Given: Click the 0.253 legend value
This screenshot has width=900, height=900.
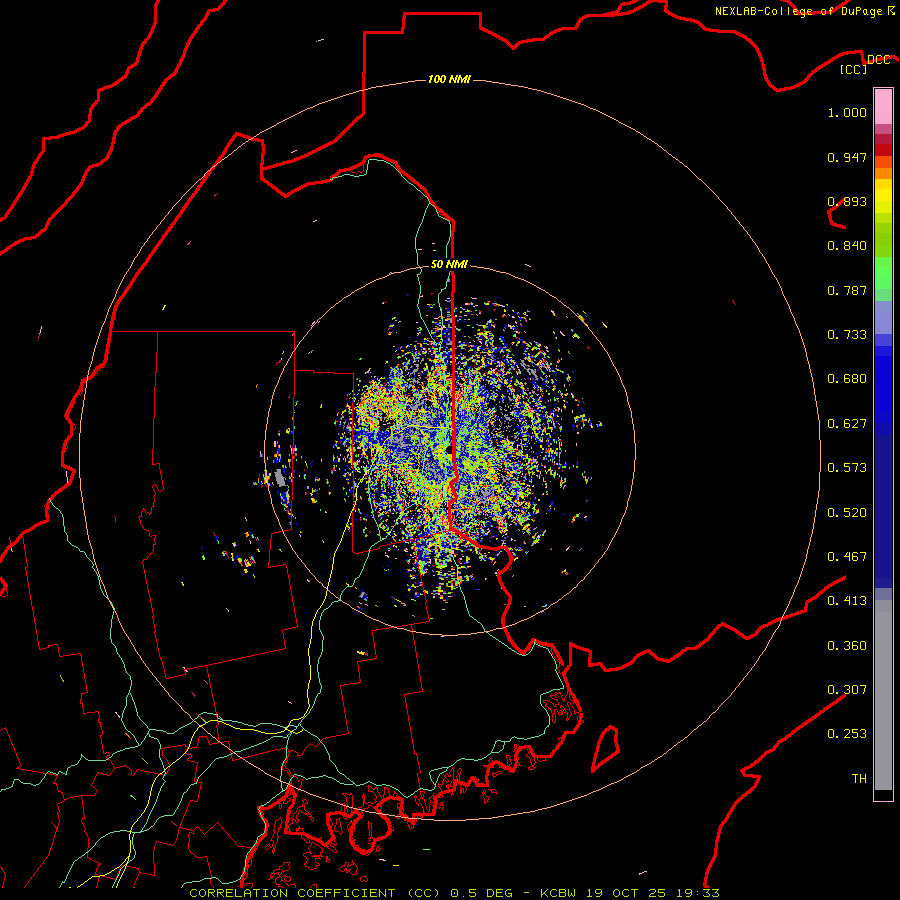Looking at the screenshot, I should (x=847, y=734).
